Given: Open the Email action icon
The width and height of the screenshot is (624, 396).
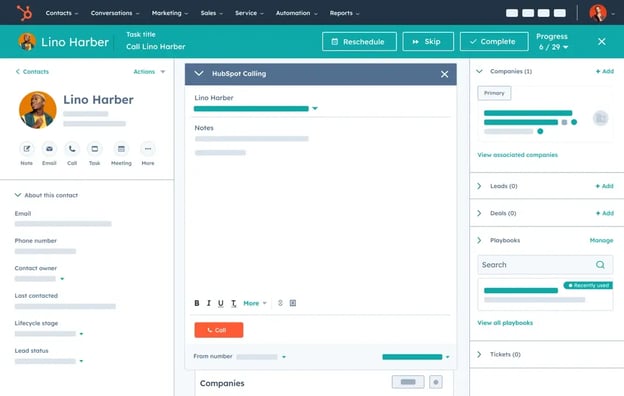Looking at the screenshot, I should point(49,149).
